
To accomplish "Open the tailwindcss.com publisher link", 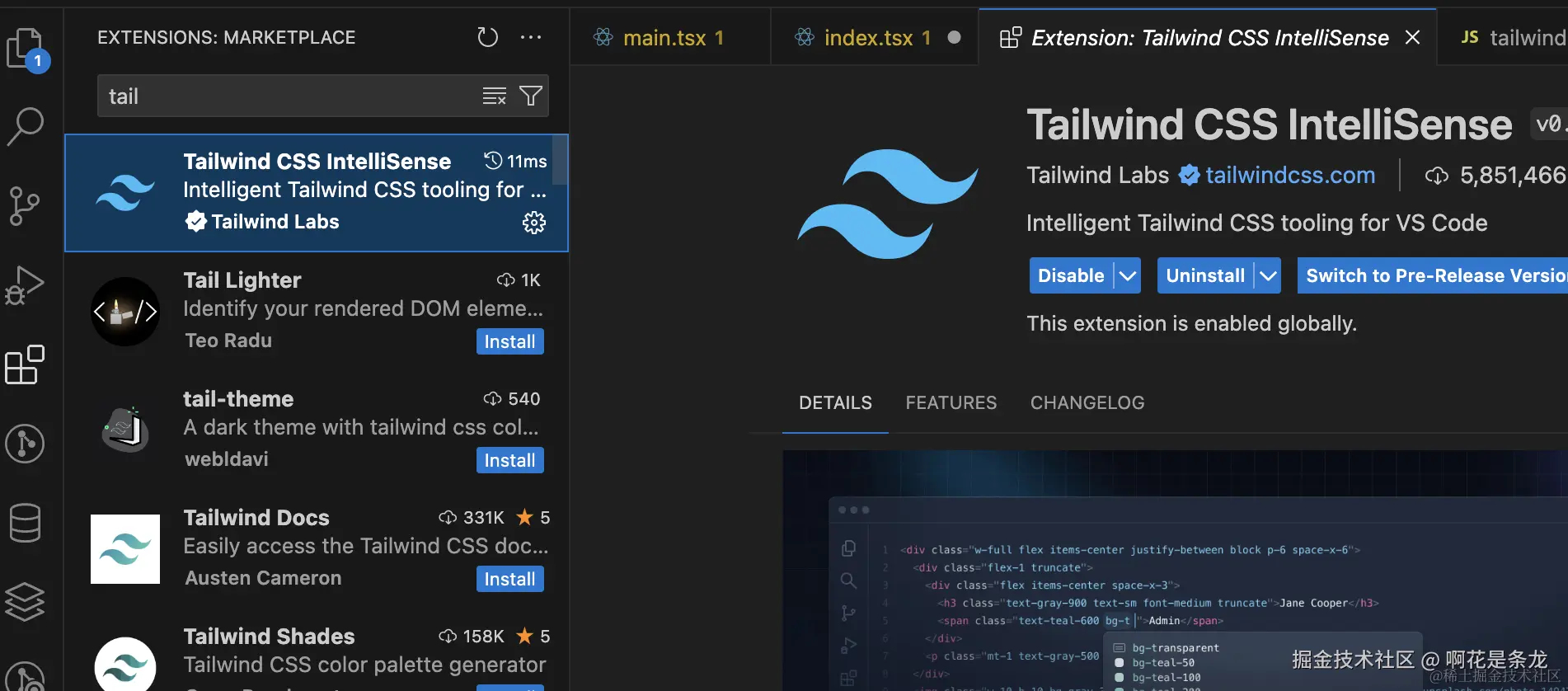I will click(x=1290, y=175).
